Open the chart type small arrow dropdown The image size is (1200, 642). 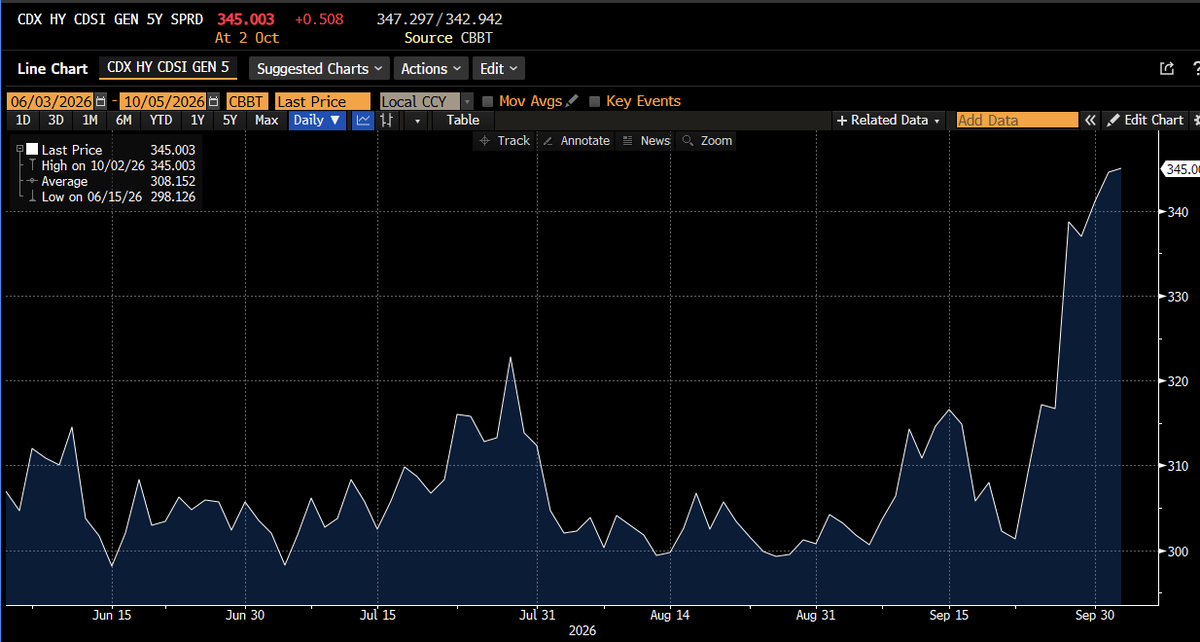point(416,120)
